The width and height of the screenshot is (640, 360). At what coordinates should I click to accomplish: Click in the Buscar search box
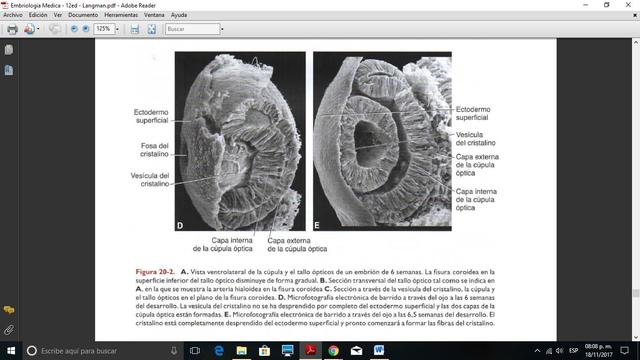point(192,29)
